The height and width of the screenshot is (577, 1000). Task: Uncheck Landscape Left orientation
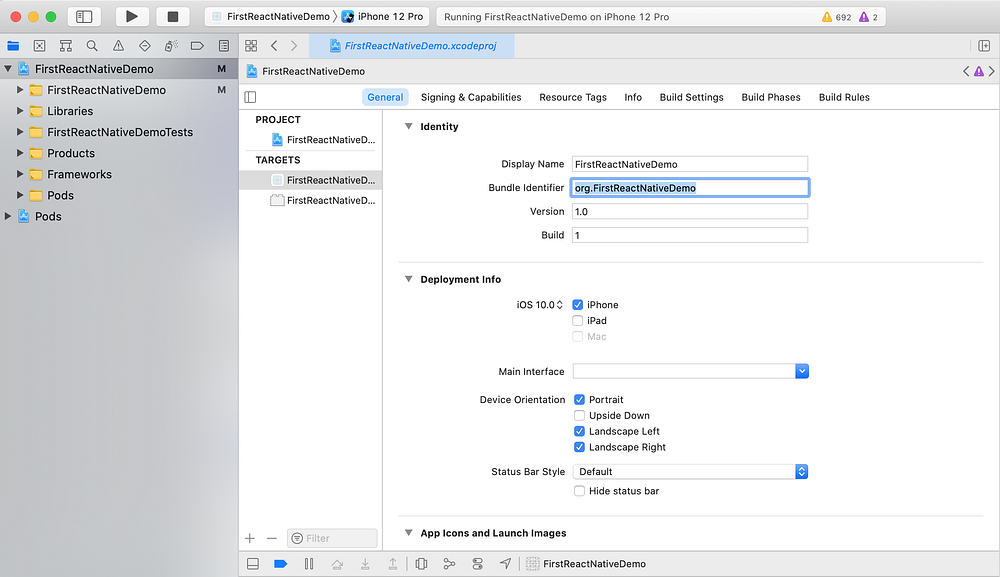(x=579, y=432)
